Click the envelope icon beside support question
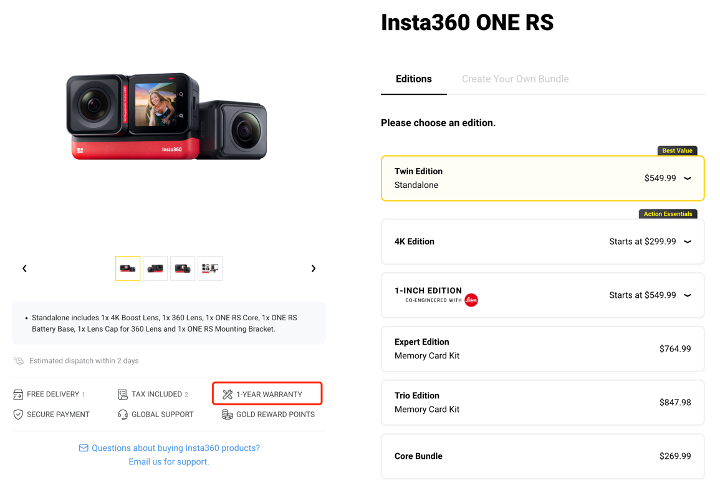Screen dimensions: 720x482 84,448
